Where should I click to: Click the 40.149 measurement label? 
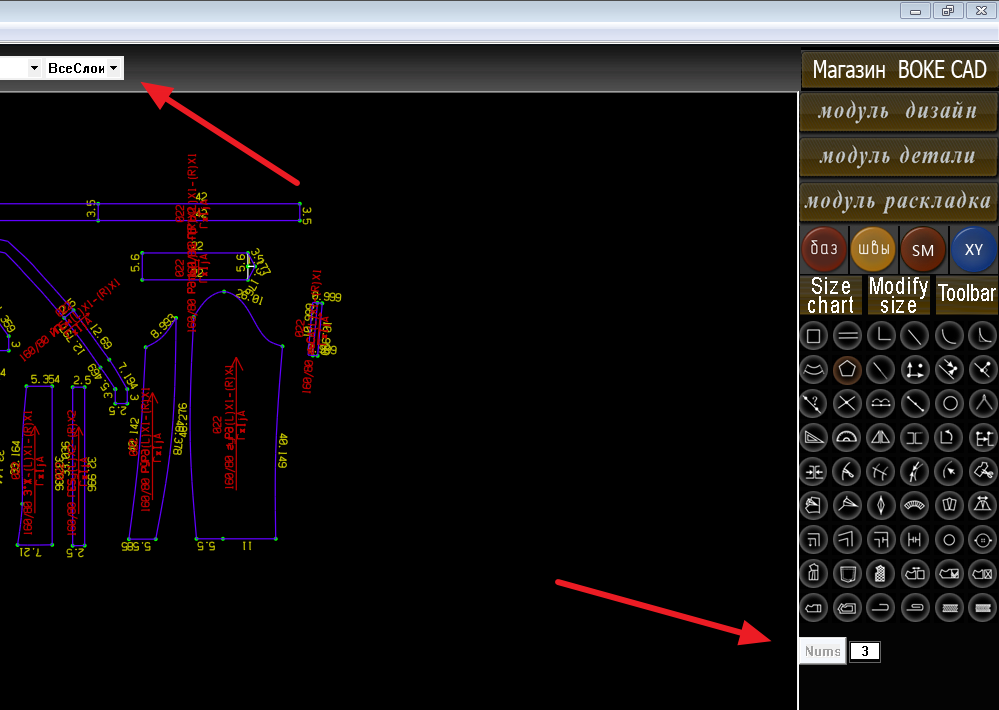282,451
